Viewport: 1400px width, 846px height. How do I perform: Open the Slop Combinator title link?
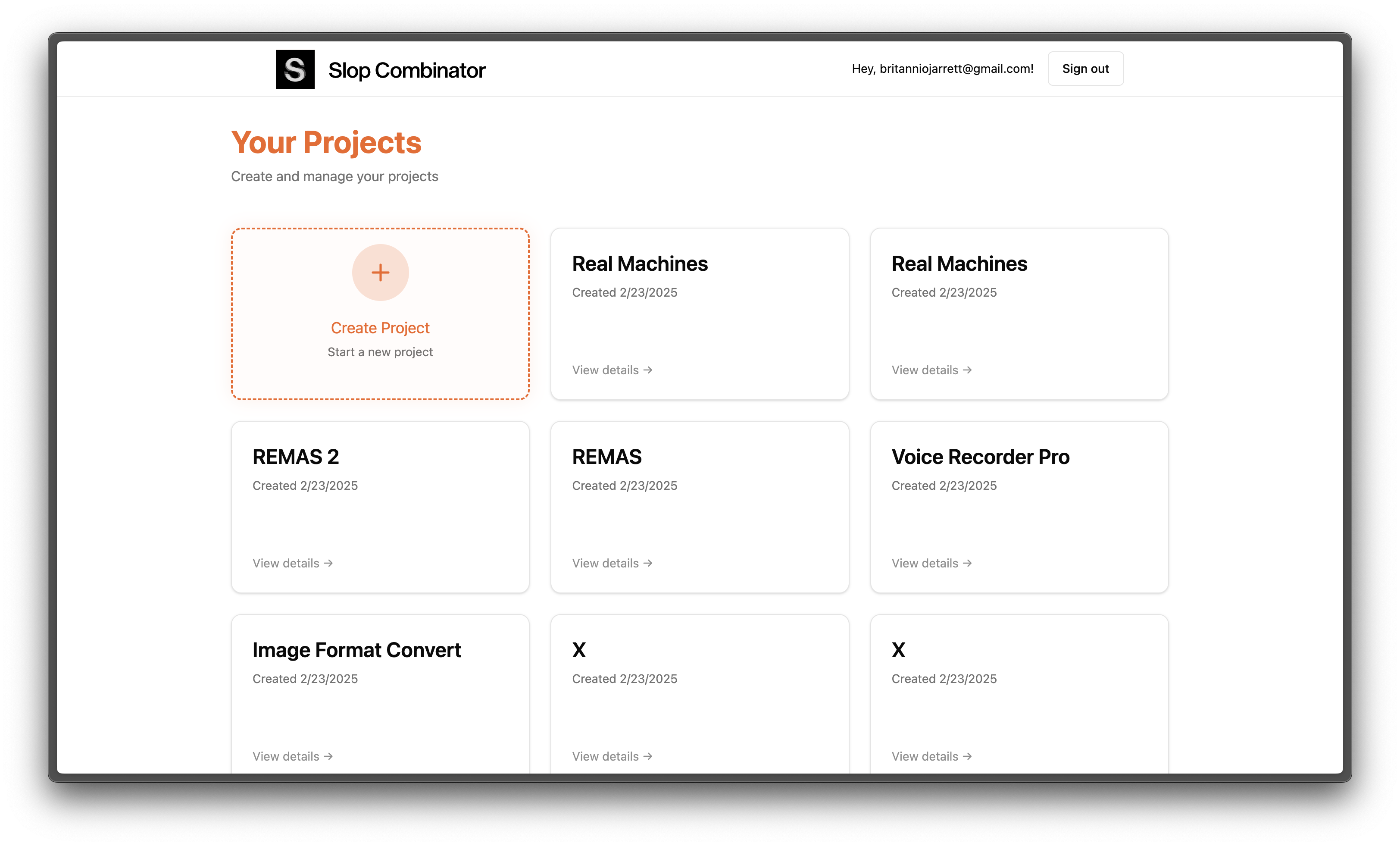407,71
